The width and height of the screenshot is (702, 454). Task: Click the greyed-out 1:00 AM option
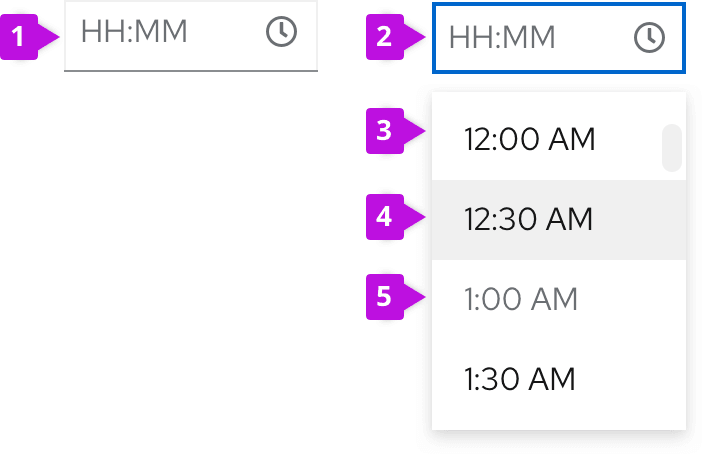tap(521, 299)
